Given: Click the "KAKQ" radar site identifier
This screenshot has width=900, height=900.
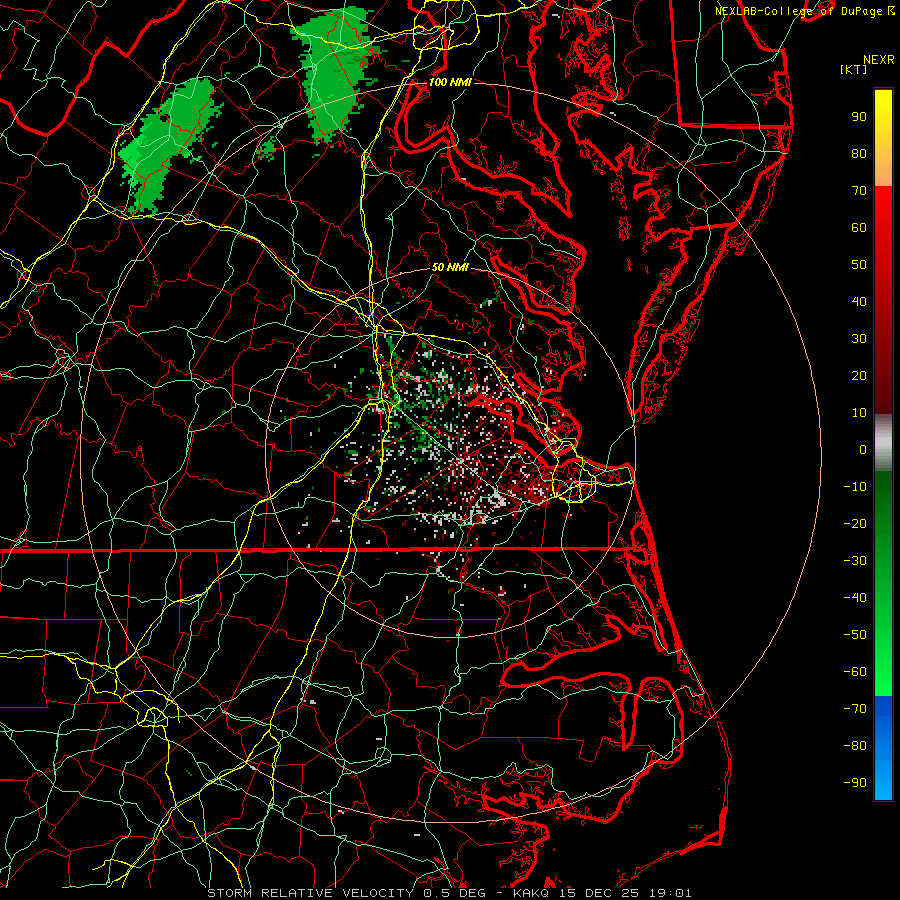Looking at the screenshot, I should click(531, 893).
